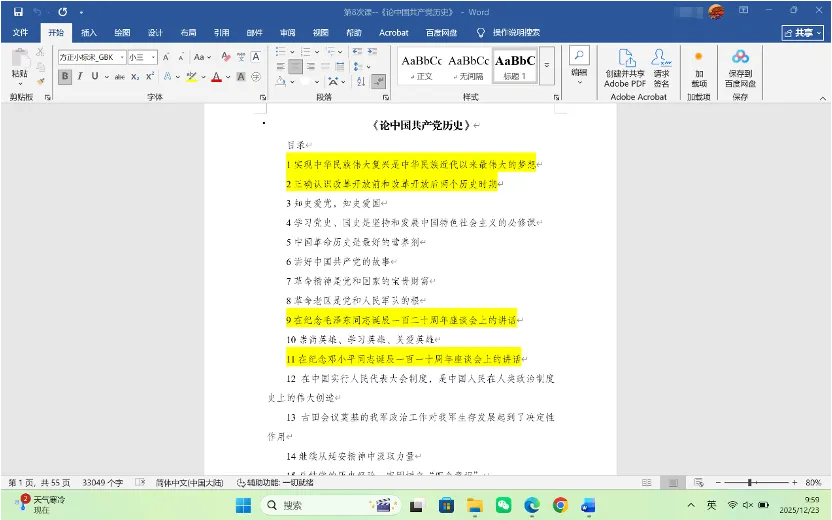Viewport: 832px width, 520px height.
Task: Click the Request Signatures (请求签名) icon
Action: coord(661,68)
